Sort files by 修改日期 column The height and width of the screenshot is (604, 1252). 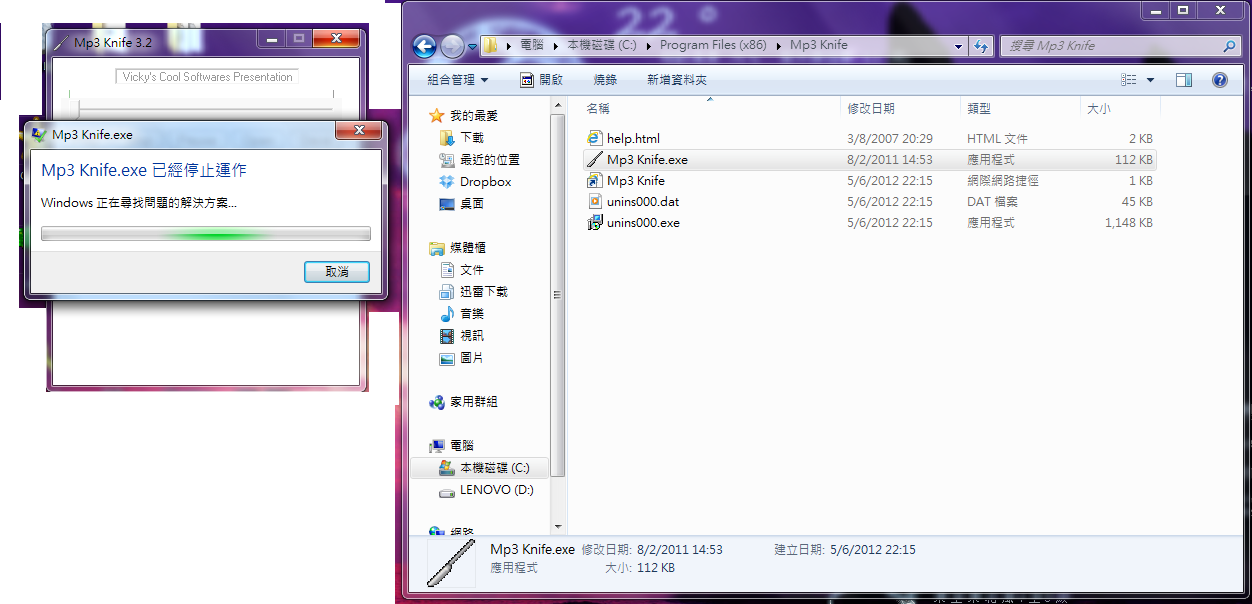871,108
